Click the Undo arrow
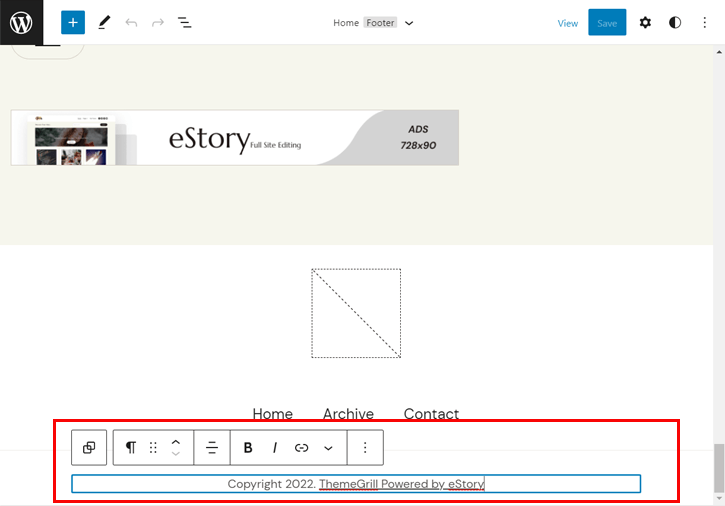725x506 pixels. pyautogui.click(x=131, y=22)
